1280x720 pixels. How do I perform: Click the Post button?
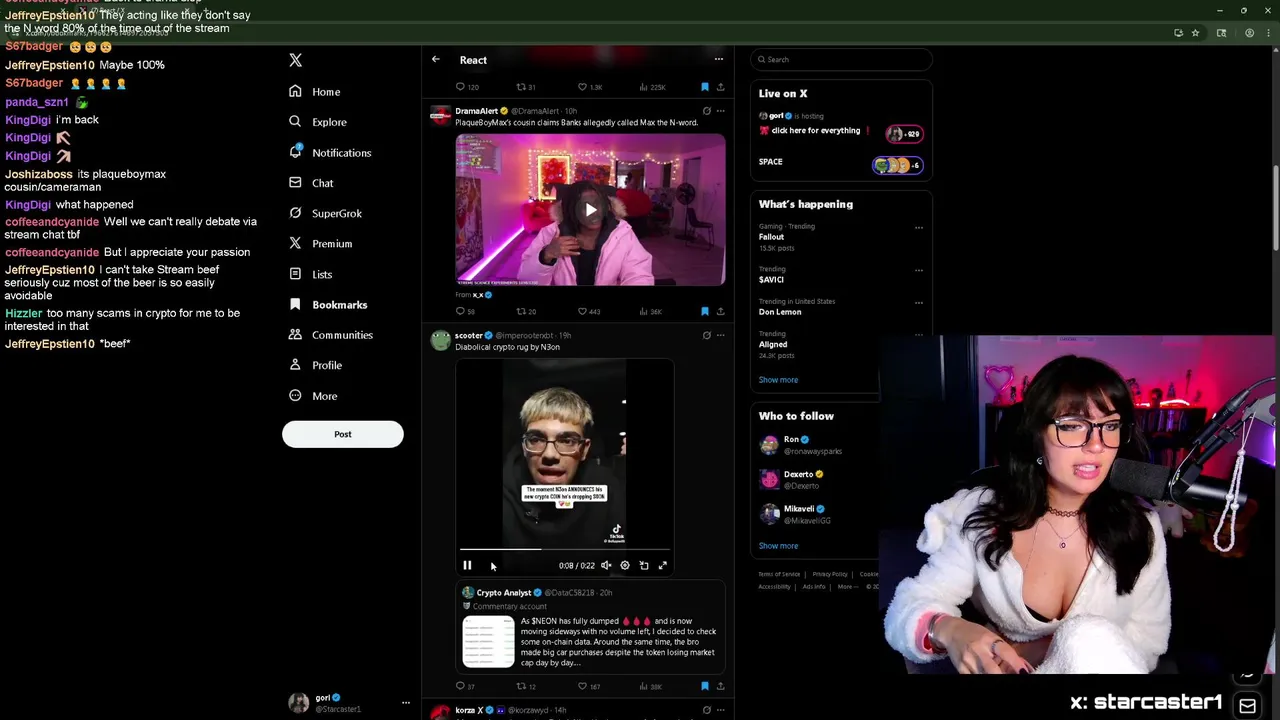(342, 434)
